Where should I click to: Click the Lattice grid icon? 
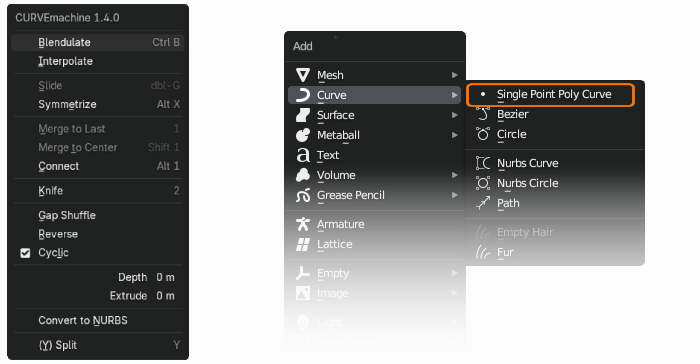[303, 244]
